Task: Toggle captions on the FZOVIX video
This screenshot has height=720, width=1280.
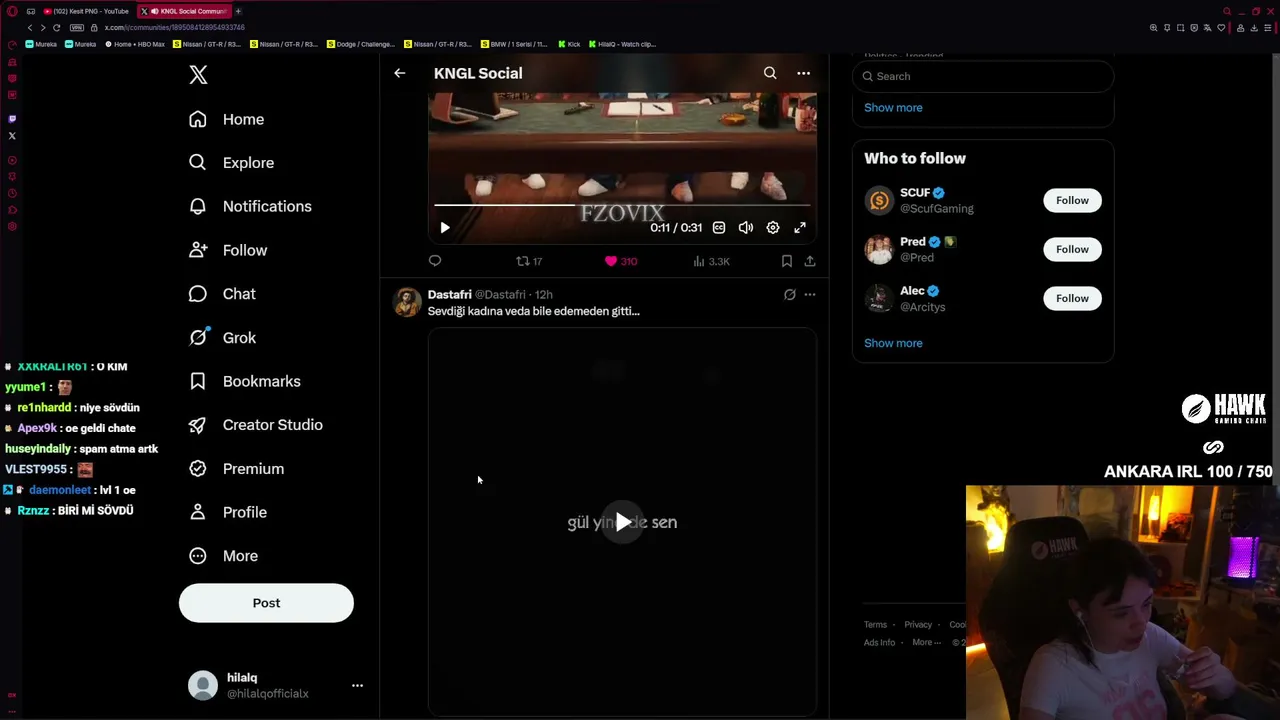Action: tap(718, 228)
